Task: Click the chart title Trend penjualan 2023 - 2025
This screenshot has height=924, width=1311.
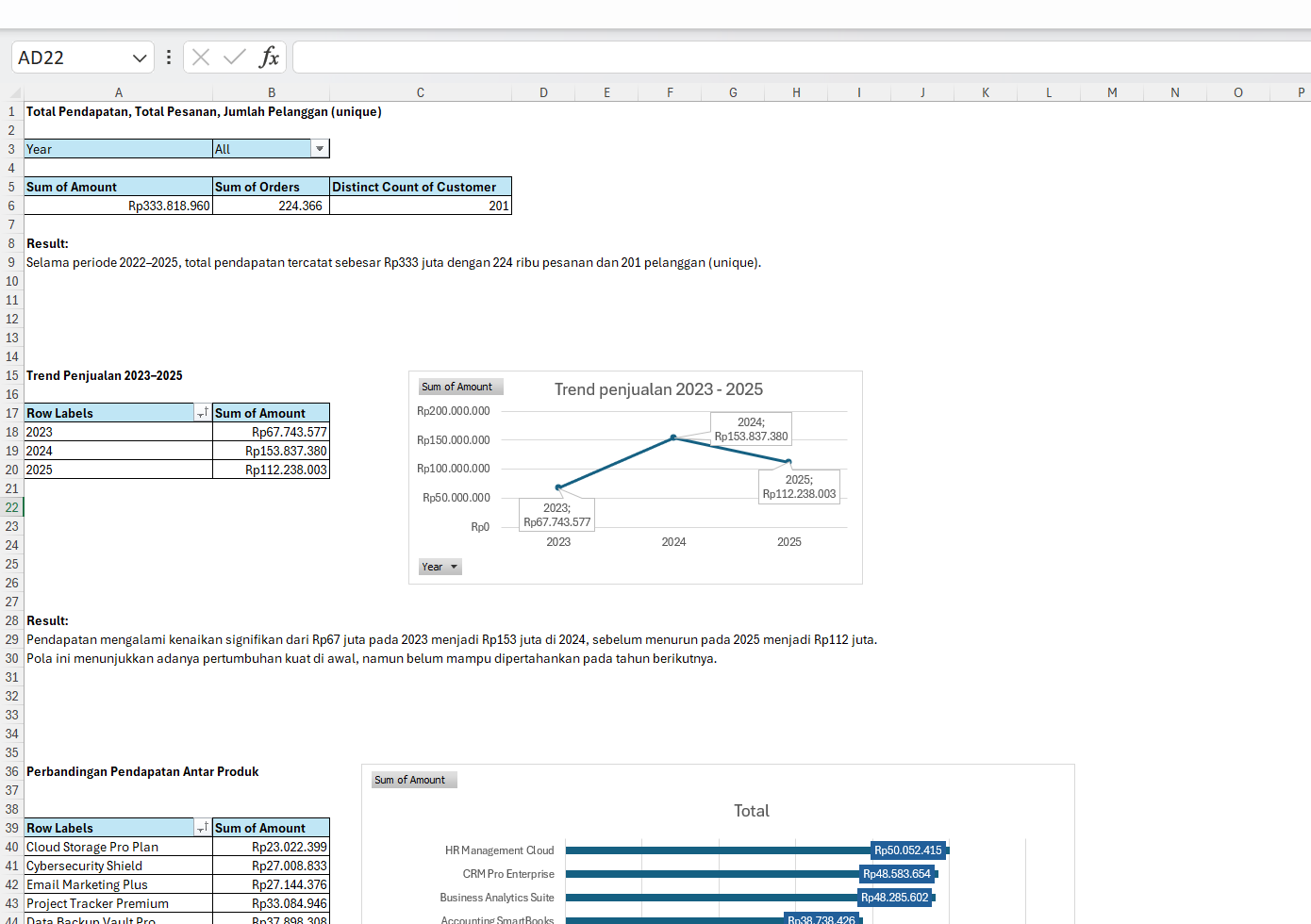Action: [x=659, y=389]
